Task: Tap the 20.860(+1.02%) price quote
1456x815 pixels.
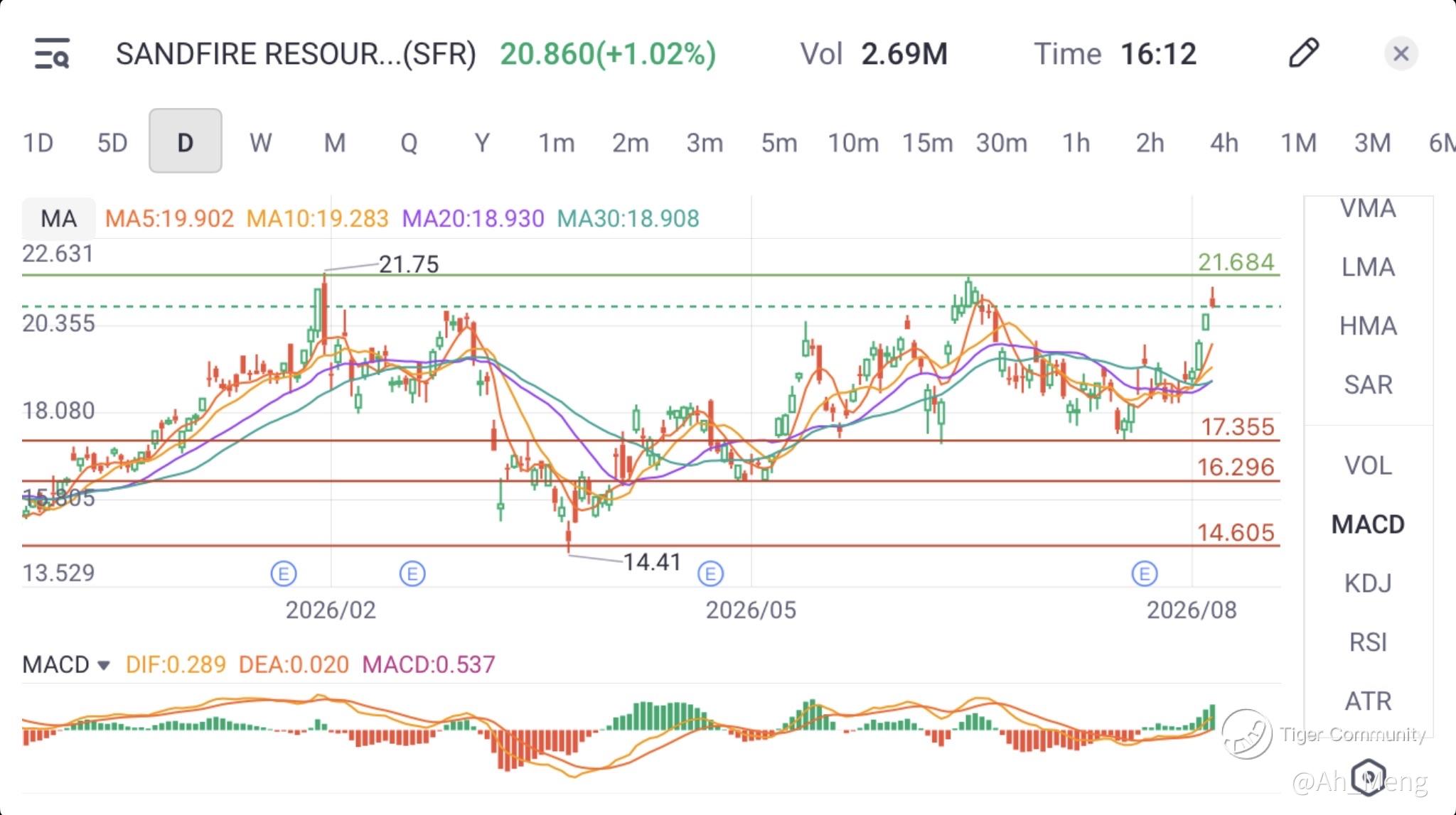Action: click(608, 54)
